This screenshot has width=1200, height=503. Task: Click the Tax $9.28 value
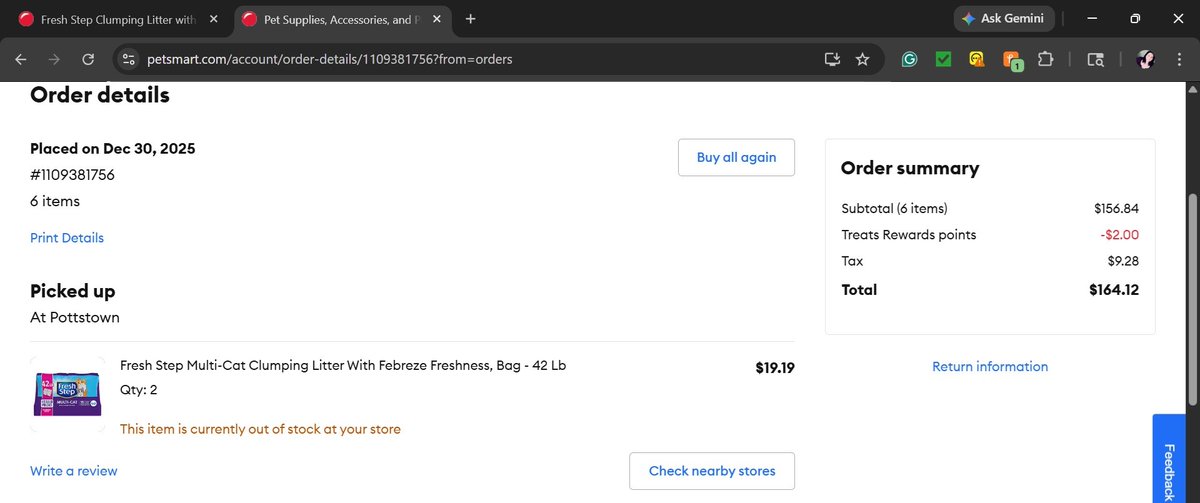(x=1123, y=261)
